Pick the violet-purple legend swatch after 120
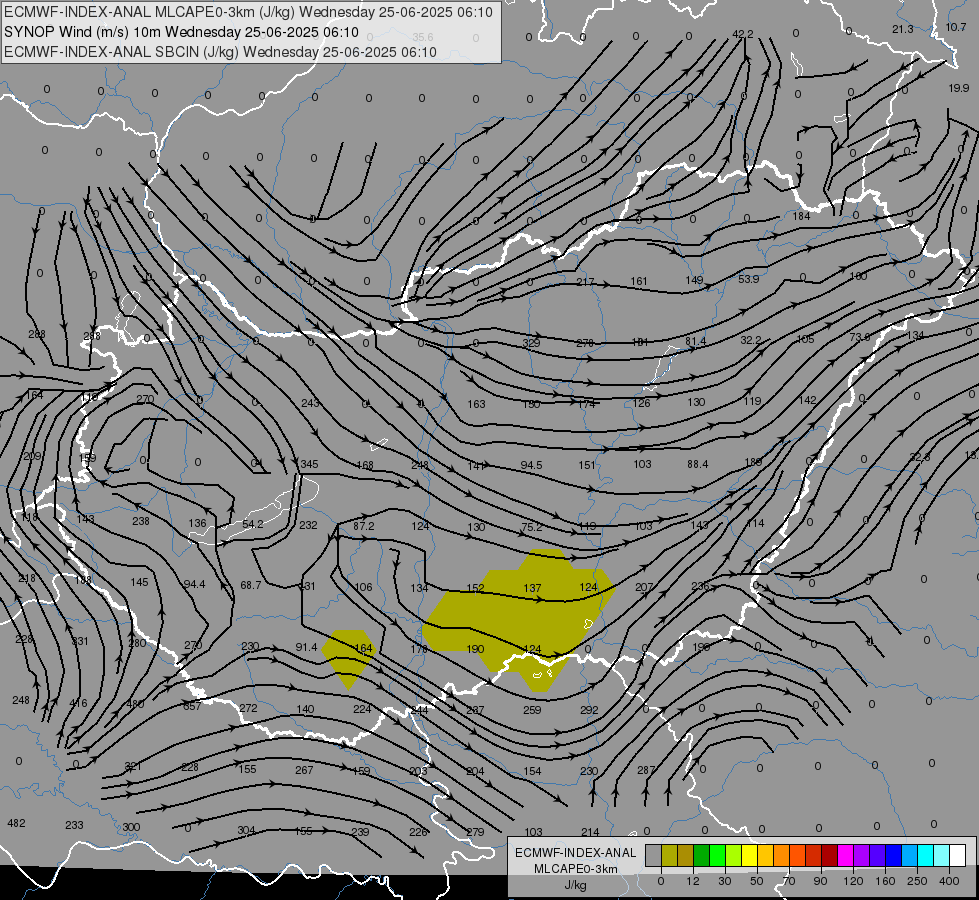The height and width of the screenshot is (900, 979). pos(862,856)
